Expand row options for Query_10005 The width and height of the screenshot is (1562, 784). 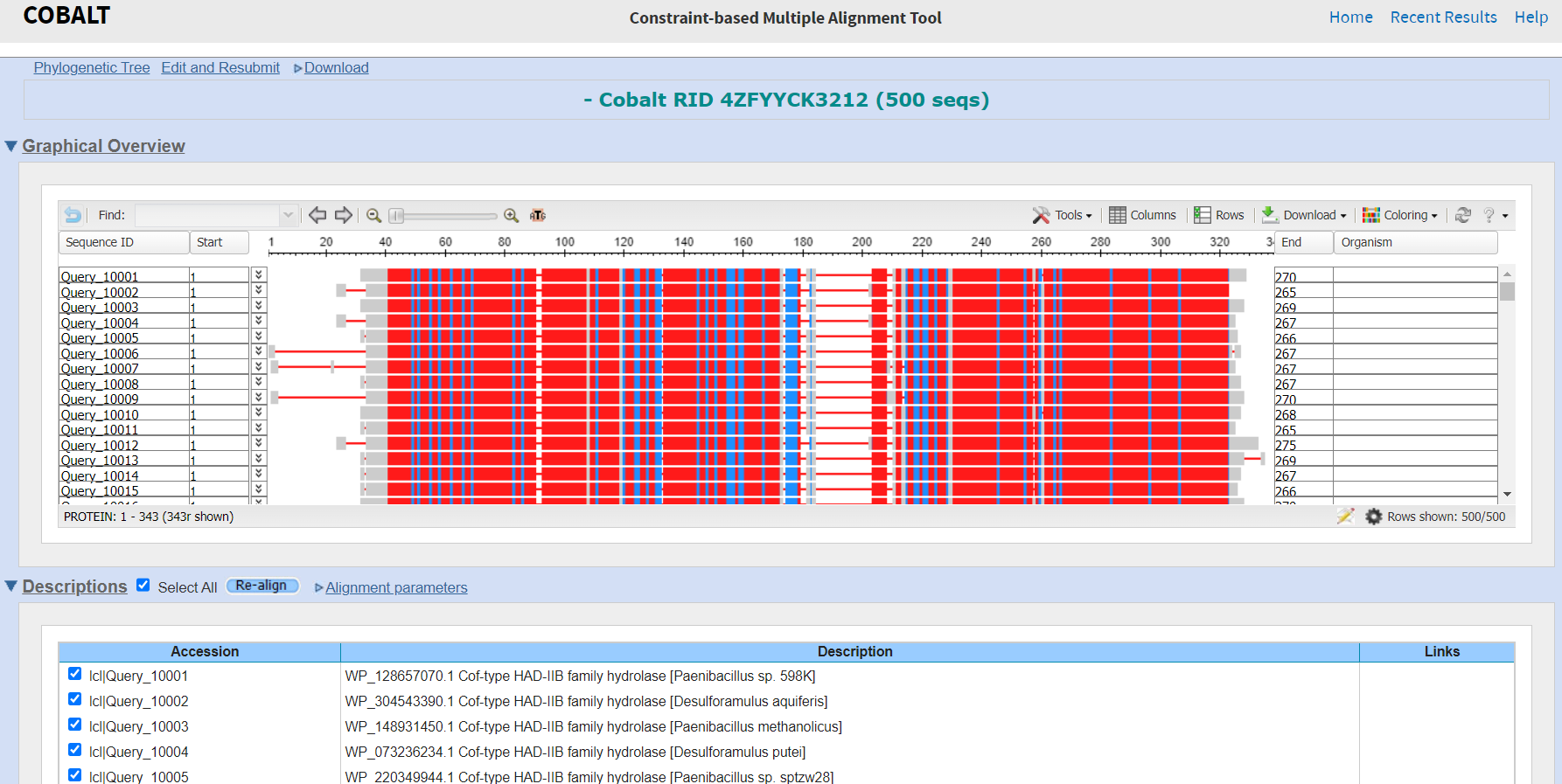(x=259, y=336)
